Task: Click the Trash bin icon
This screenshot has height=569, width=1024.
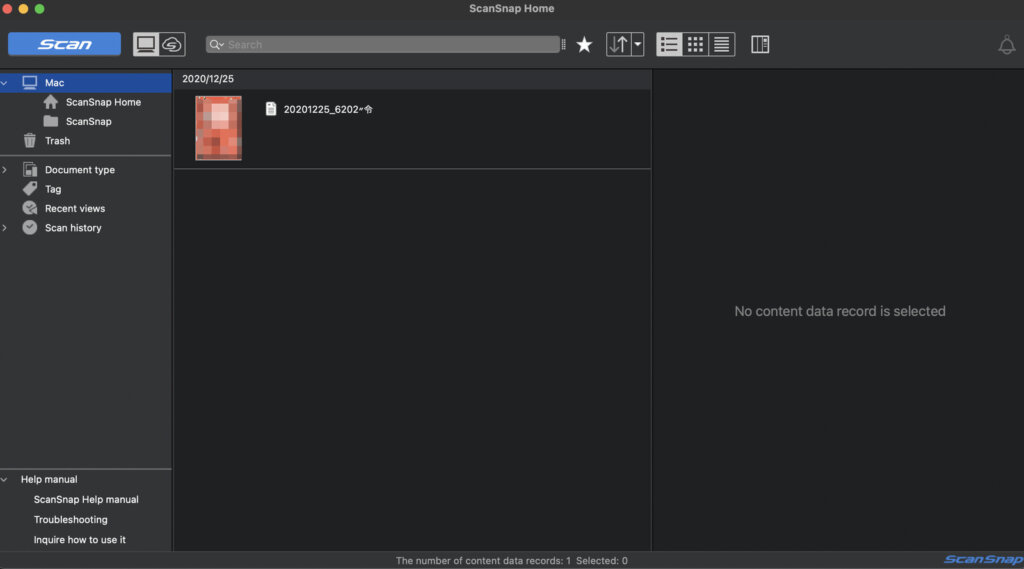Action: coord(29,140)
